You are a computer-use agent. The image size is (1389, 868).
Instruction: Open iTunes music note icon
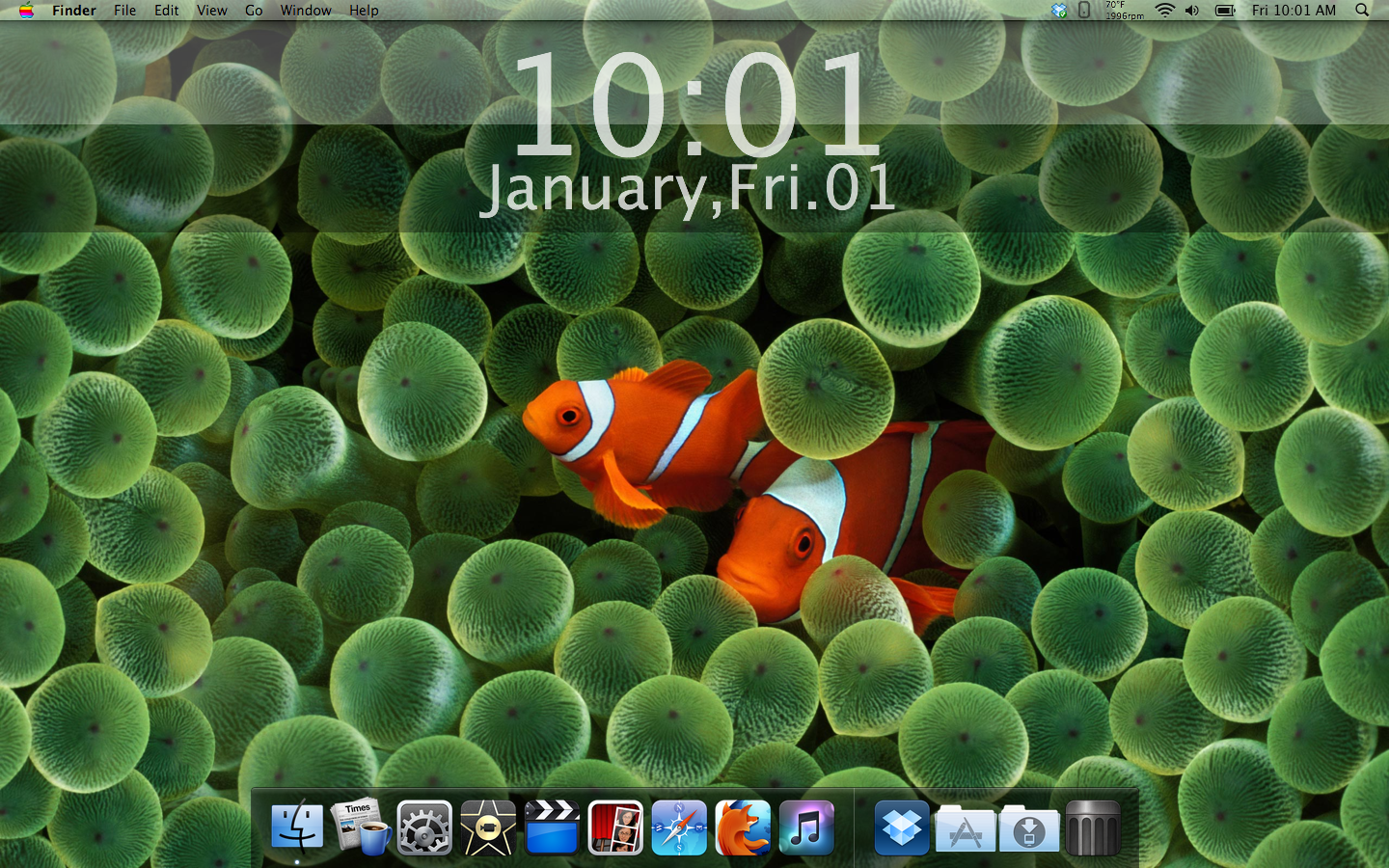coord(806,827)
